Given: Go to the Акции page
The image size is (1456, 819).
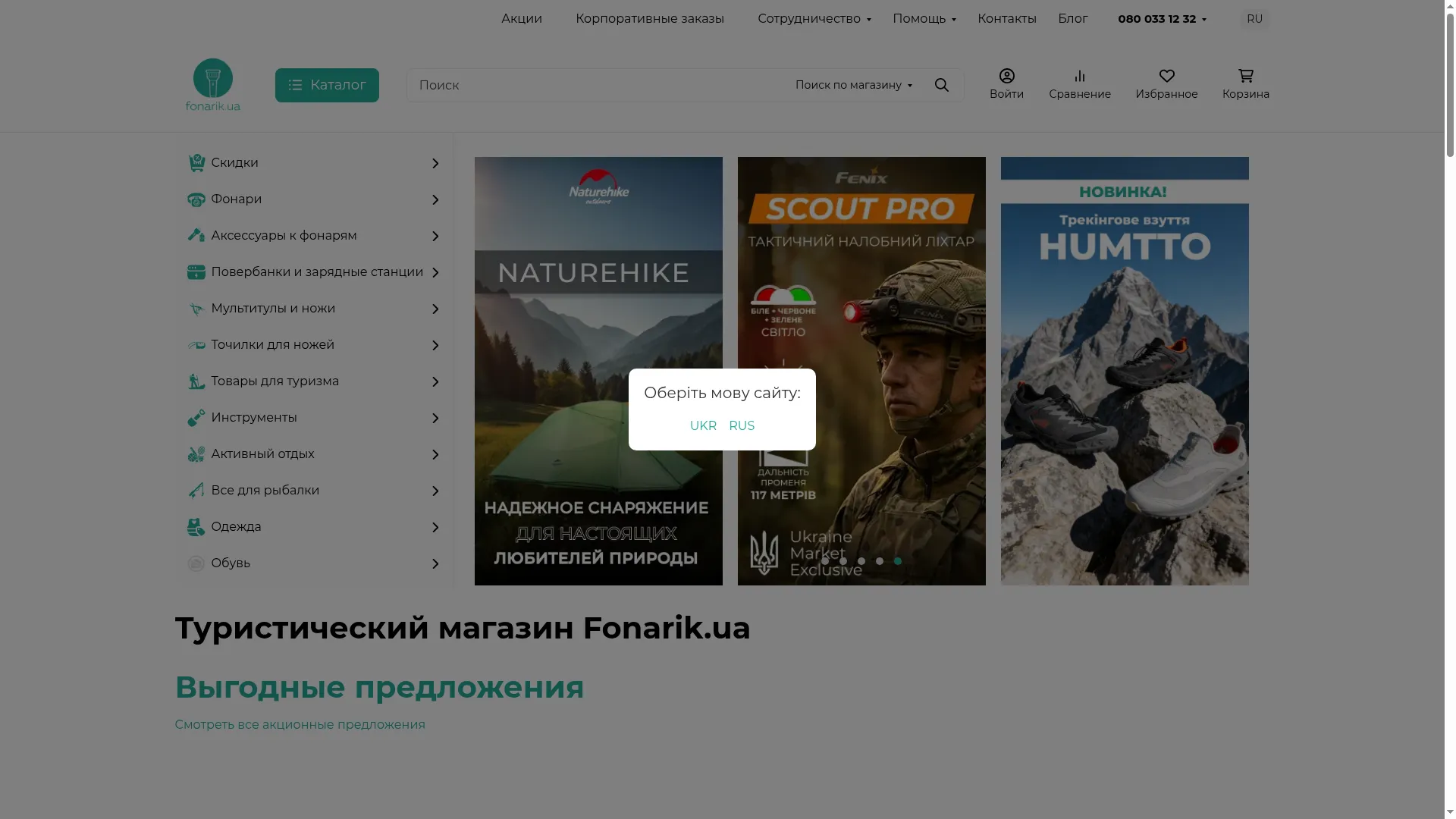Looking at the screenshot, I should pos(522,19).
